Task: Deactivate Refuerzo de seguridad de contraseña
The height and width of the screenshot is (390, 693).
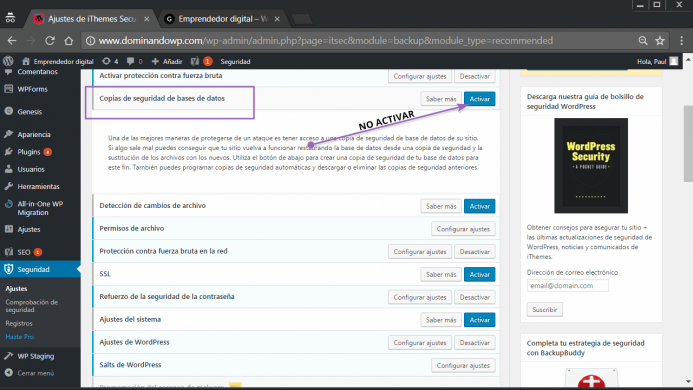Action: click(x=475, y=297)
